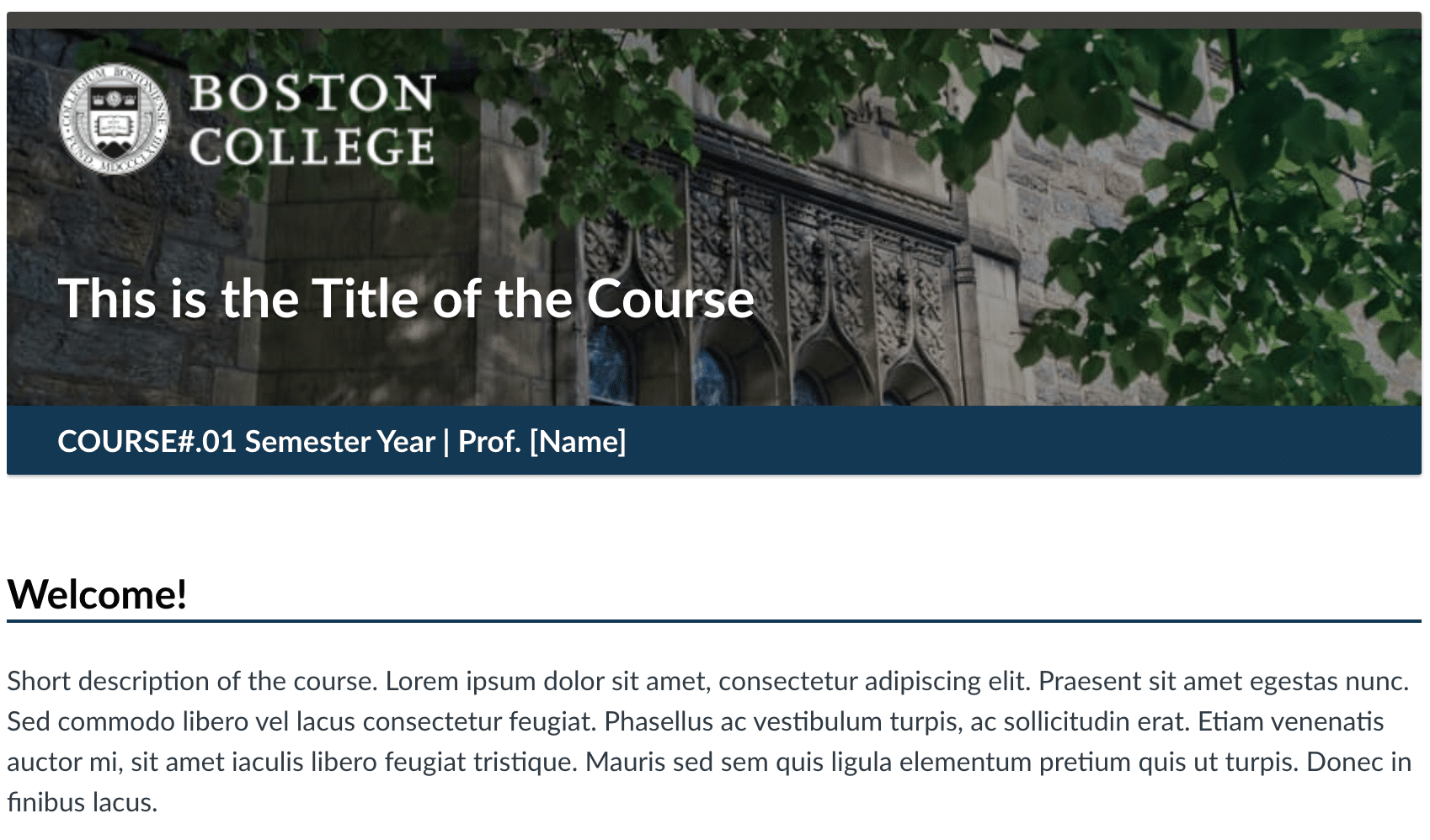Click the dark gray strip atop banner
The image size is (1430, 840).
[714, 20]
